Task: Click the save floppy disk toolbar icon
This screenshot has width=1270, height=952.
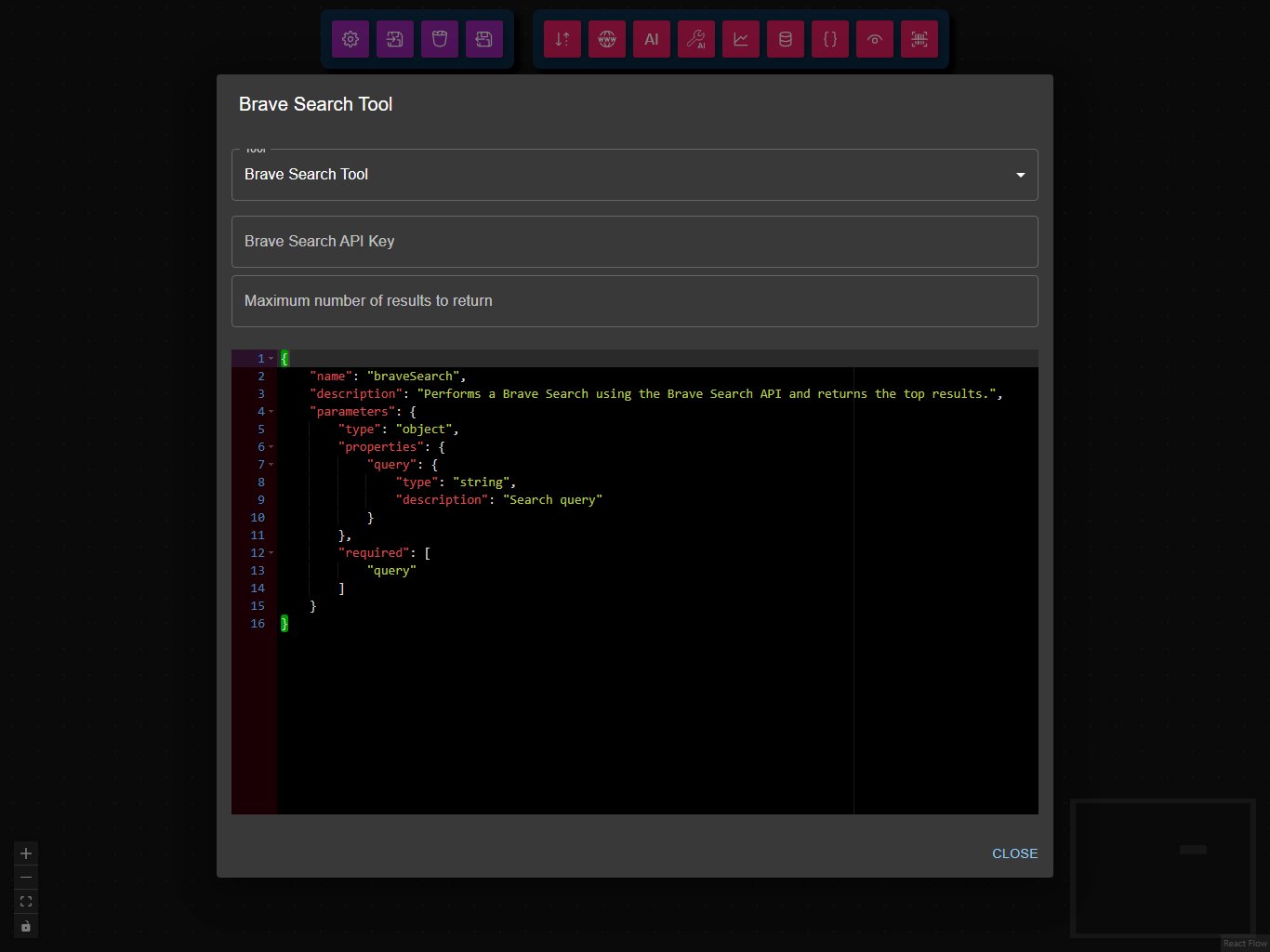Action: tap(484, 39)
